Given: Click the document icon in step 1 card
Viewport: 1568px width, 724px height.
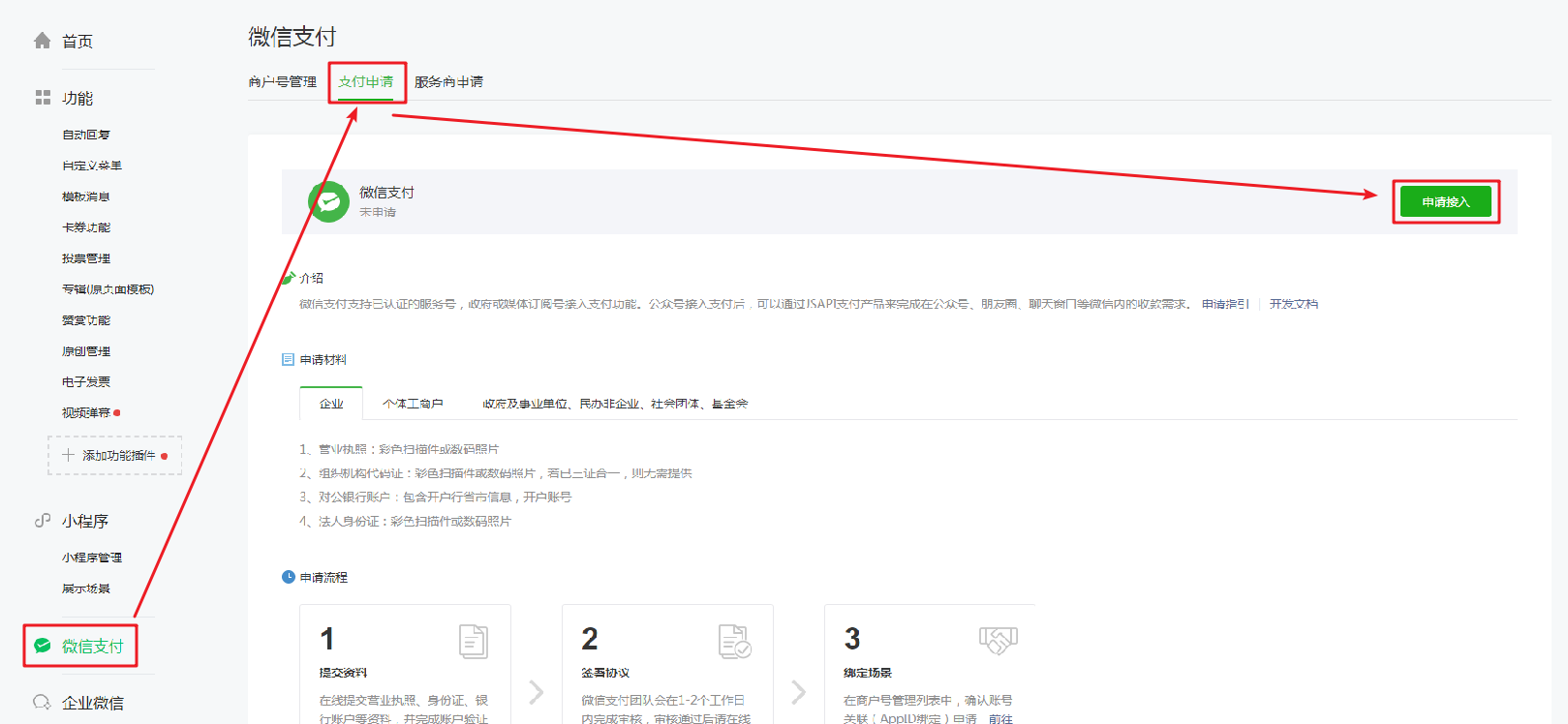Looking at the screenshot, I should [x=473, y=641].
